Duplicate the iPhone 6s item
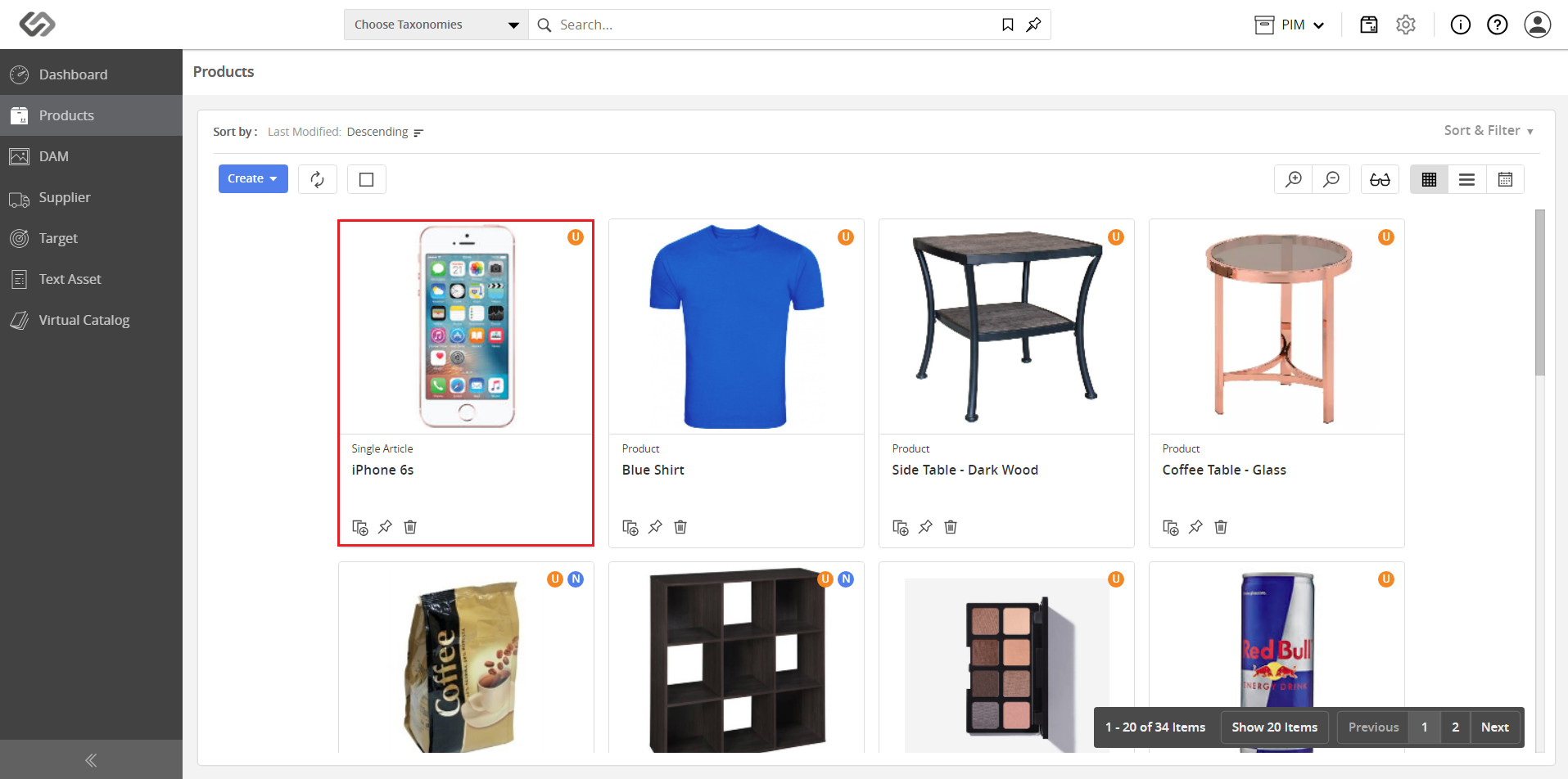Viewport: 1568px width, 779px height. 359,527
